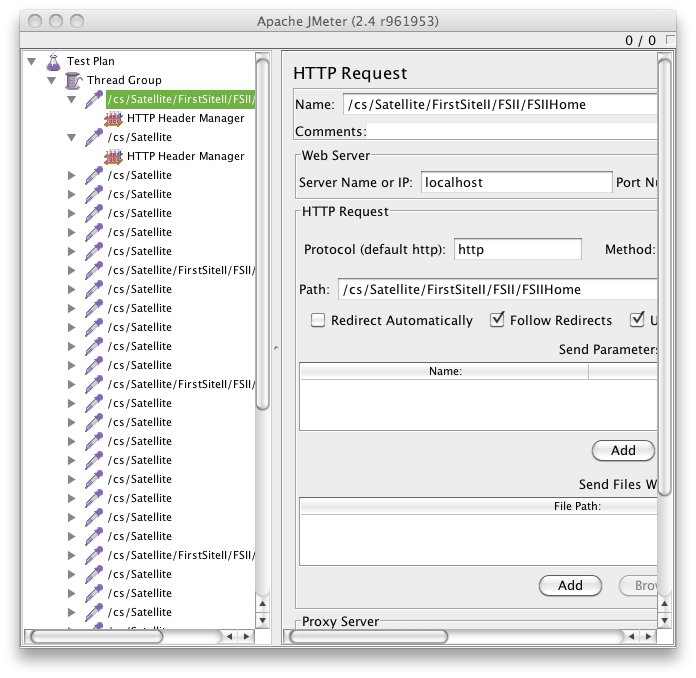Select the first HTTP Header Manager label
This screenshot has width=696, height=678.
click(186, 119)
